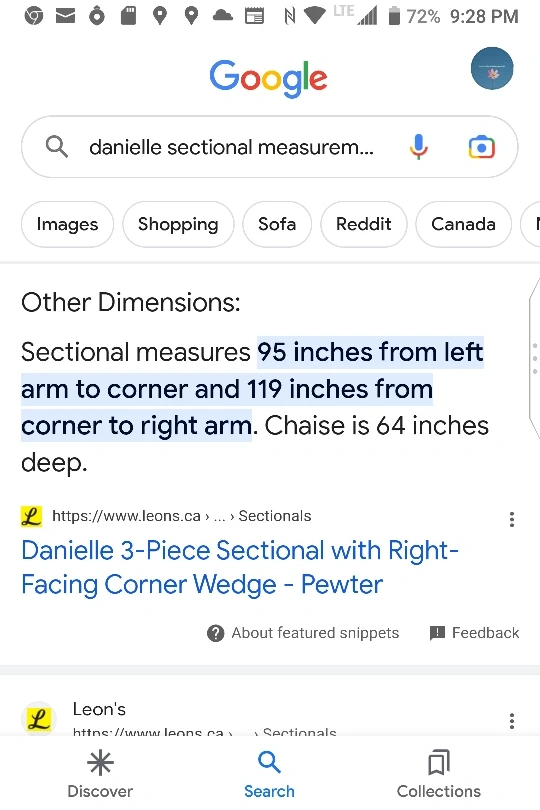Filter results by Images chip
This screenshot has width=540, height=810.
pyautogui.click(x=67, y=224)
